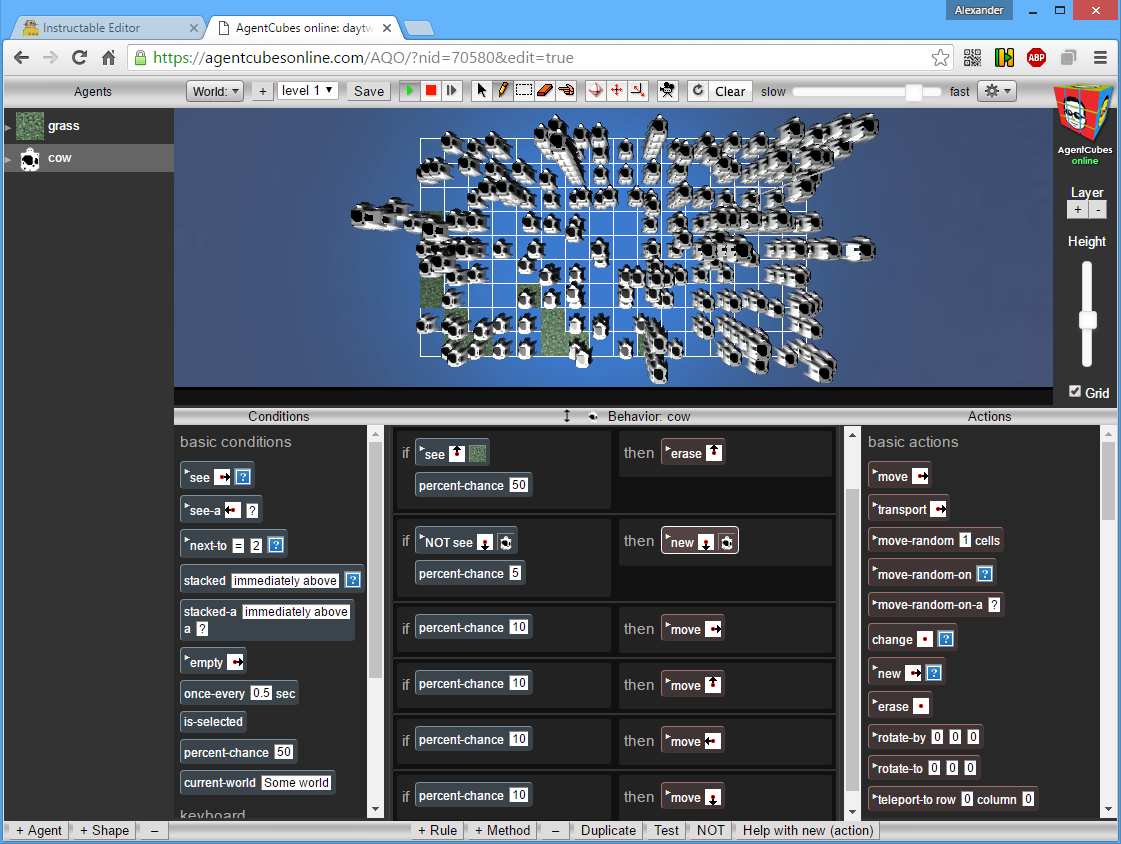
Task: Click the 'transport' action direction arrow
Action: [x=937, y=510]
